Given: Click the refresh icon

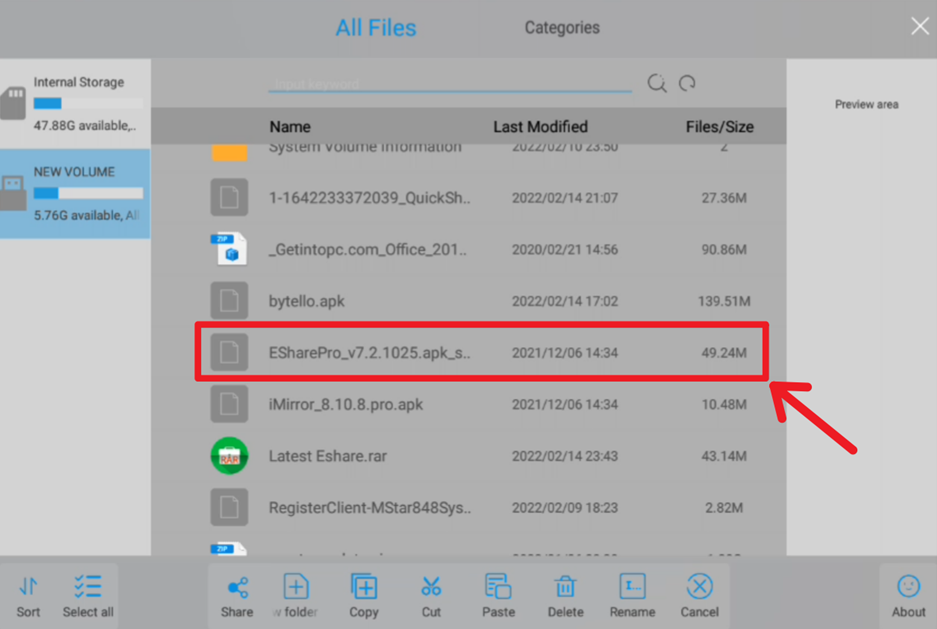Looking at the screenshot, I should (687, 83).
